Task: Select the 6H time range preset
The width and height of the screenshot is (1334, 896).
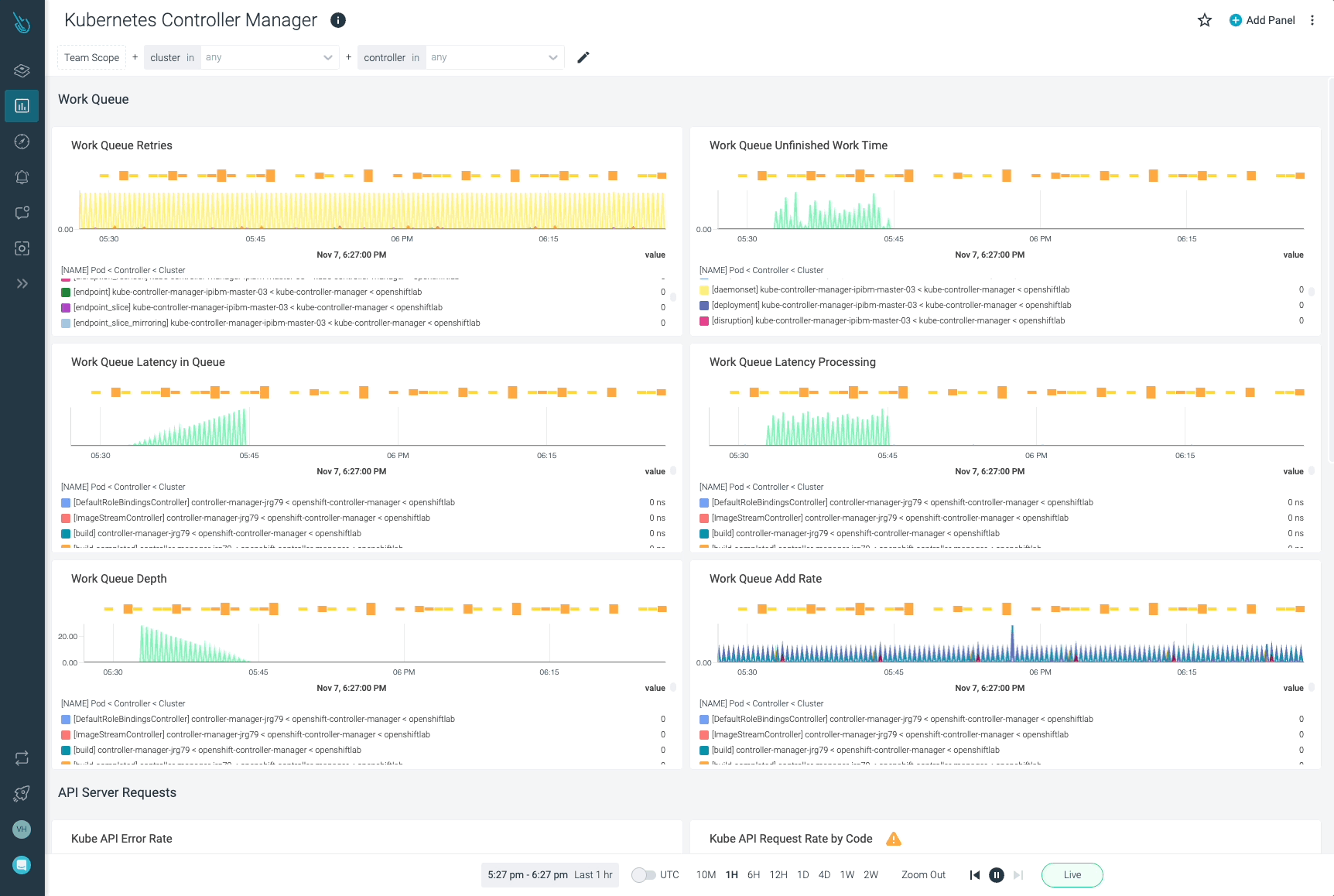Action: pyautogui.click(x=753, y=875)
